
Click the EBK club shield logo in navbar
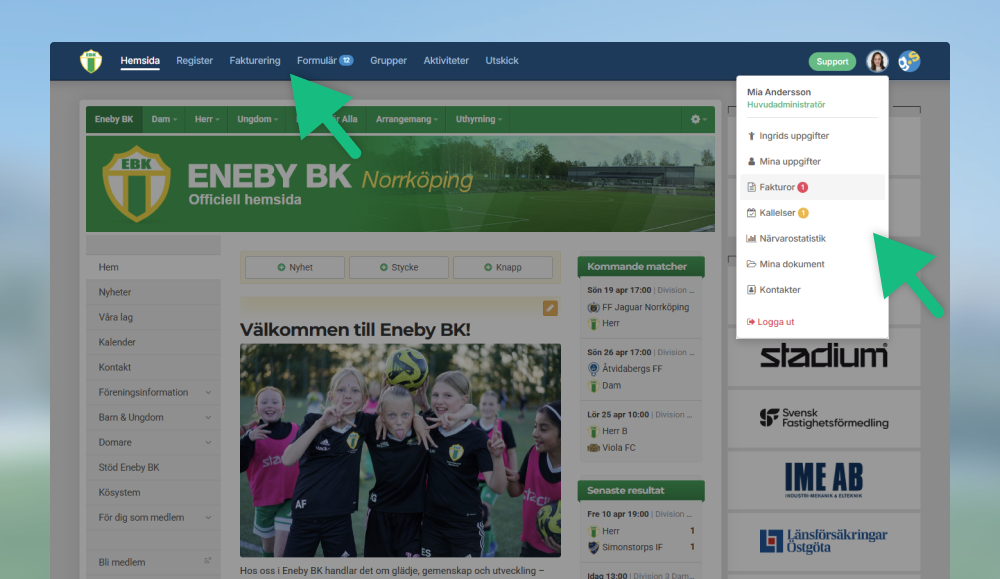[x=91, y=61]
